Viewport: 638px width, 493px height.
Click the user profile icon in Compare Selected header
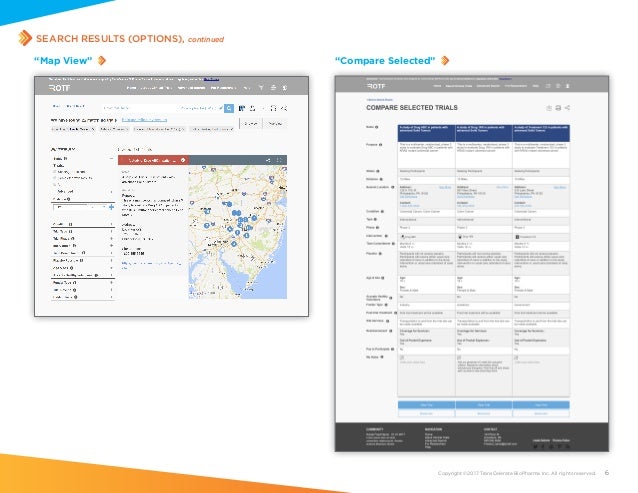(x=567, y=86)
